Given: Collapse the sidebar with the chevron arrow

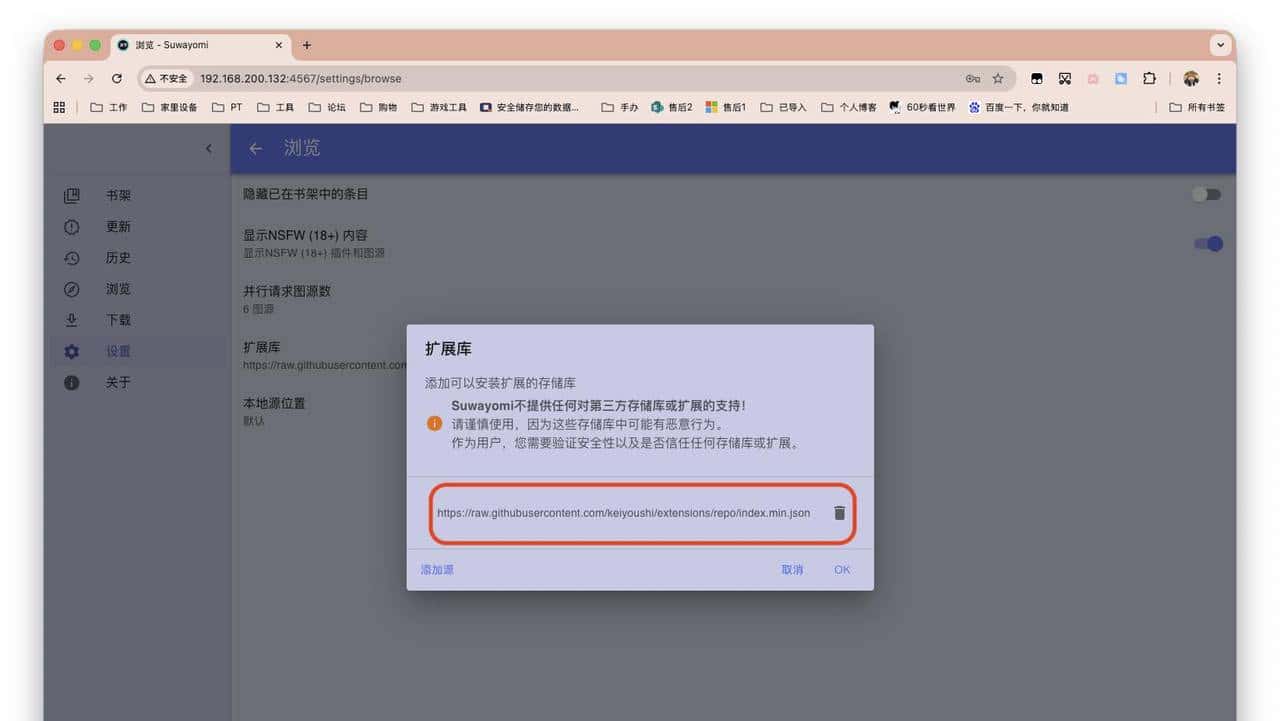Looking at the screenshot, I should (208, 148).
